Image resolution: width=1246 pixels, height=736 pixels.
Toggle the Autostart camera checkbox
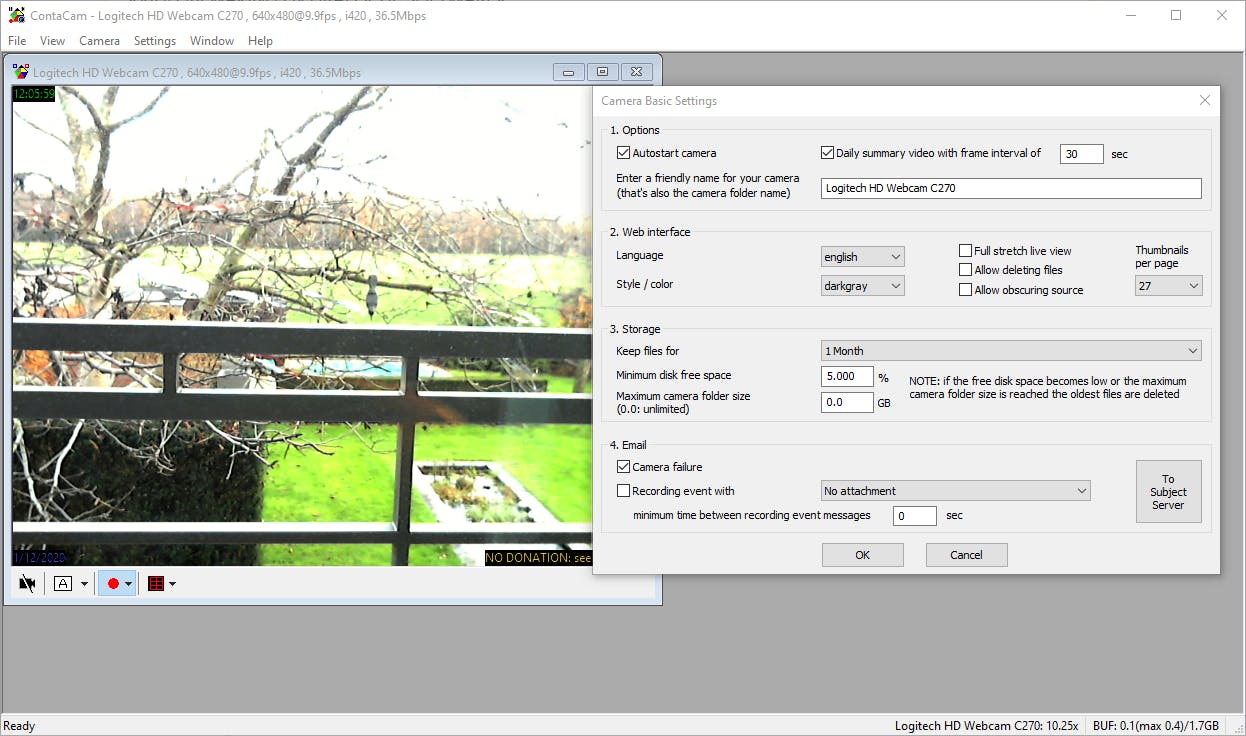click(x=624, y=153)
